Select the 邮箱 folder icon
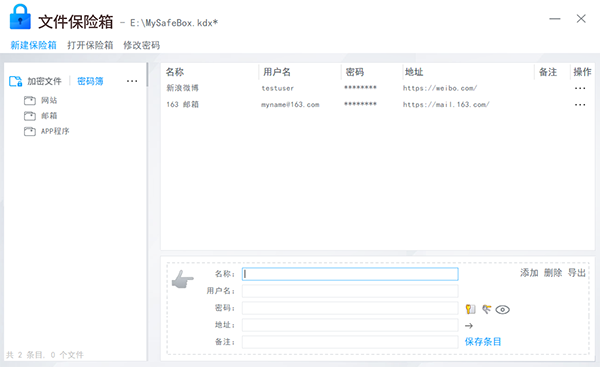The width and height of the screenshot is (600, 367). [x=30, y=116]
